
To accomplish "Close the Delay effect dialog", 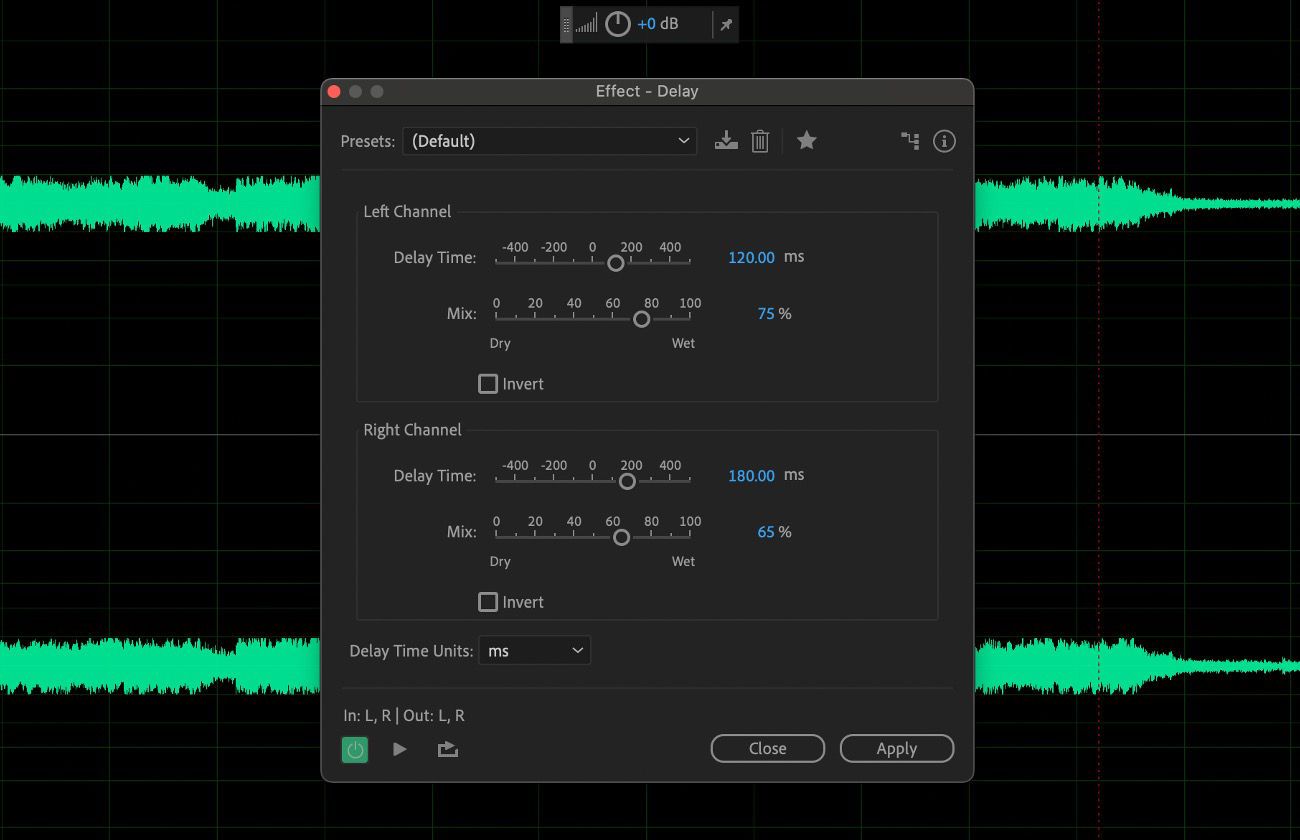I will [767, 748].
